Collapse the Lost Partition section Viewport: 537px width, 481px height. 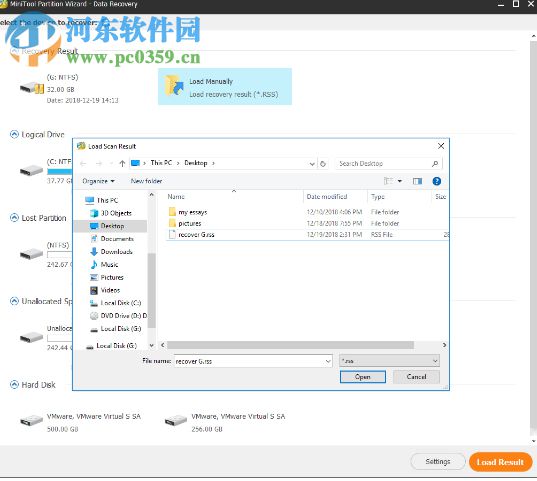coord(14,218)
